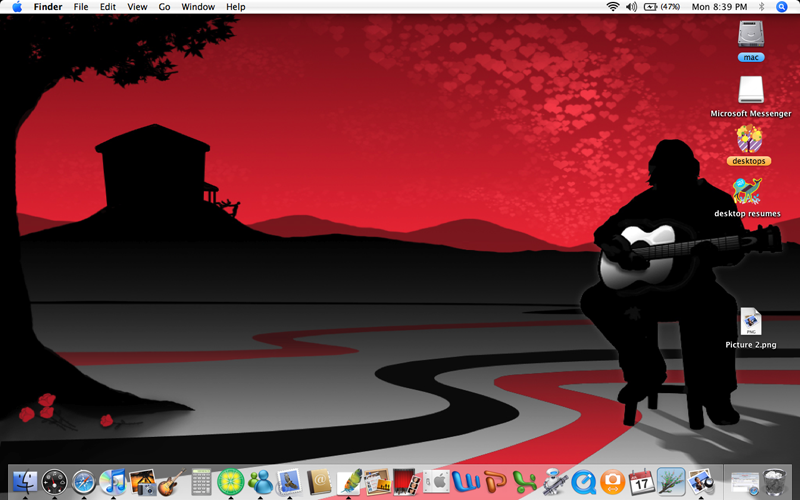Open the orange camera dock icon
Screen dimensions: 800x500
coord(612,482)
